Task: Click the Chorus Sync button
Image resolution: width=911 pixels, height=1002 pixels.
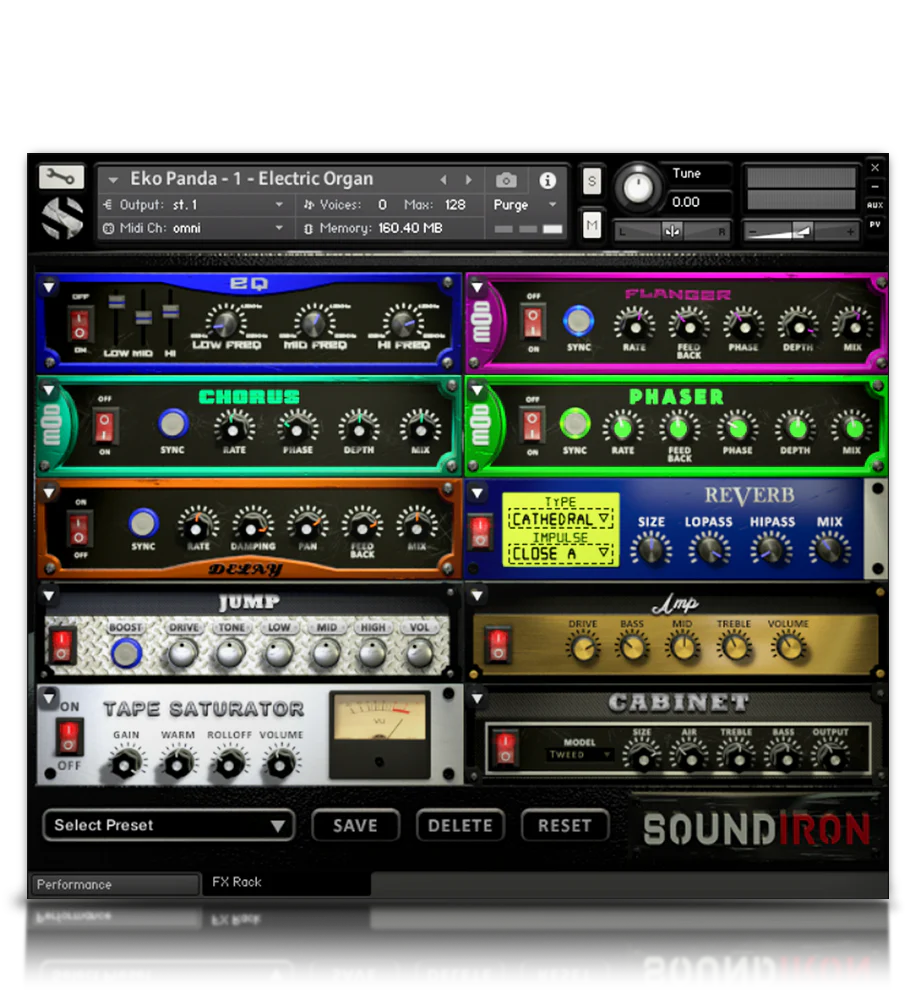Action: click(172, 422)
